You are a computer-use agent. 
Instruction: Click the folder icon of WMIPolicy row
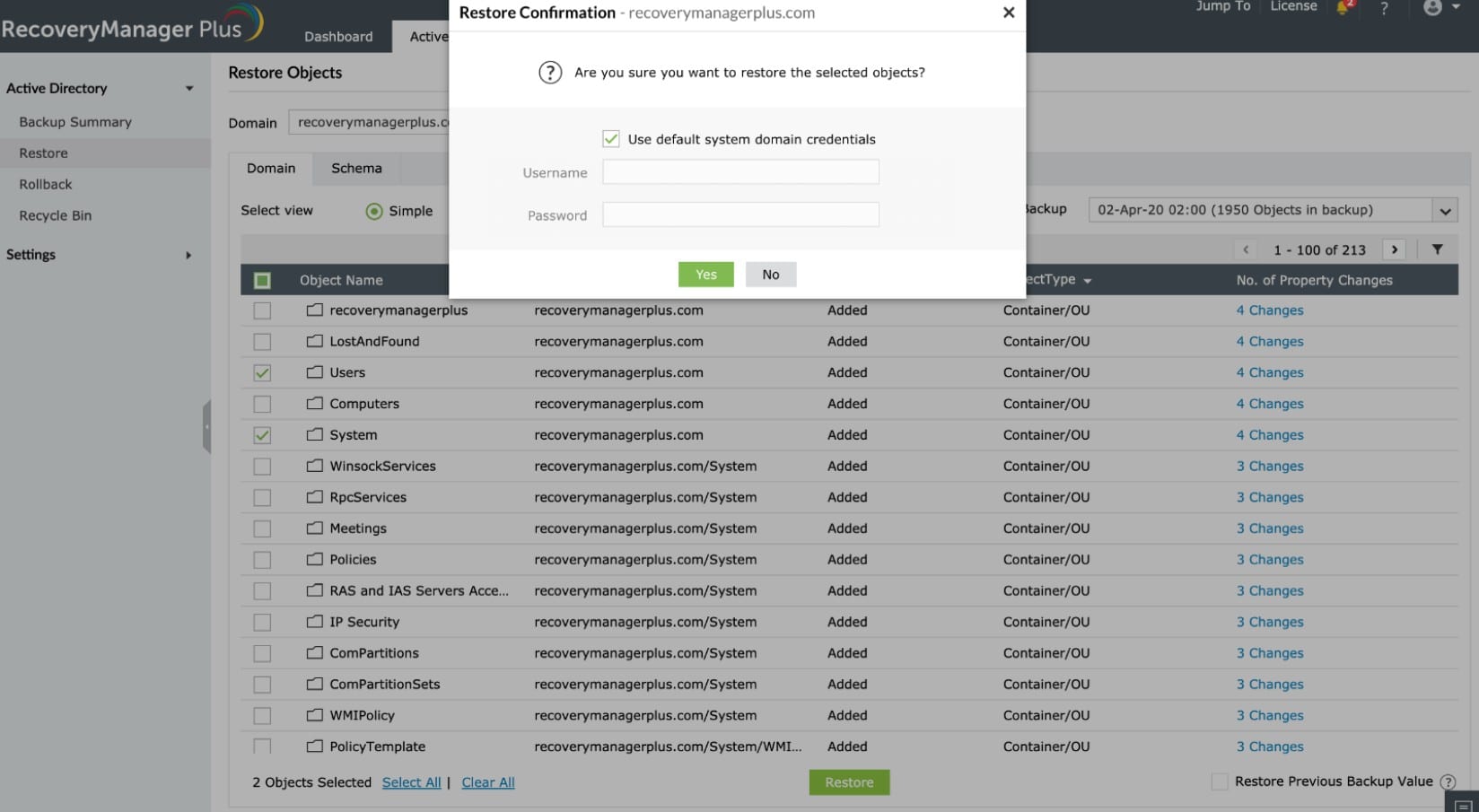(x=314, y=715)
